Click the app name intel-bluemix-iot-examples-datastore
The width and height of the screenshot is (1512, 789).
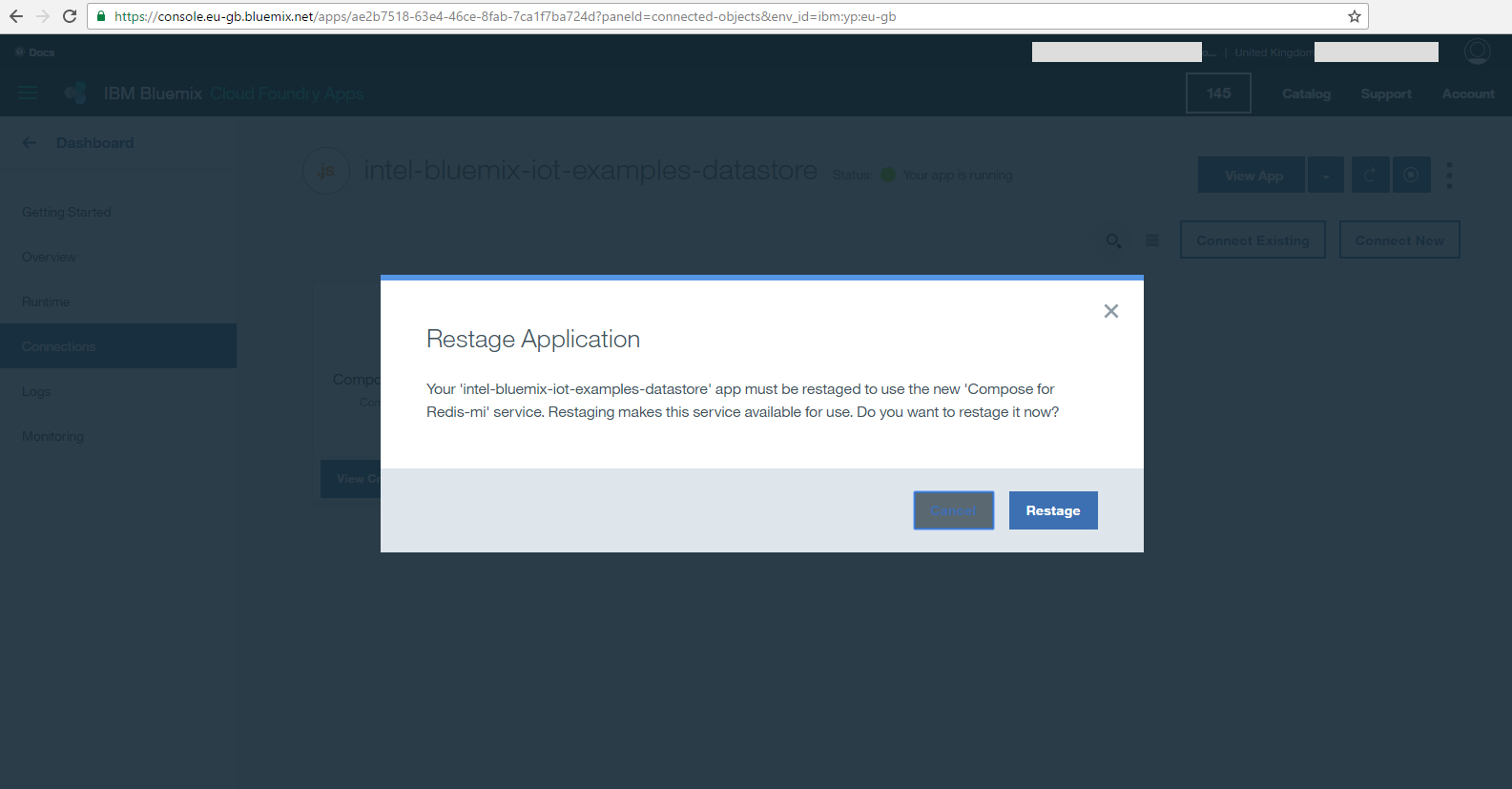pyautogui.click(x=590, y=170)
